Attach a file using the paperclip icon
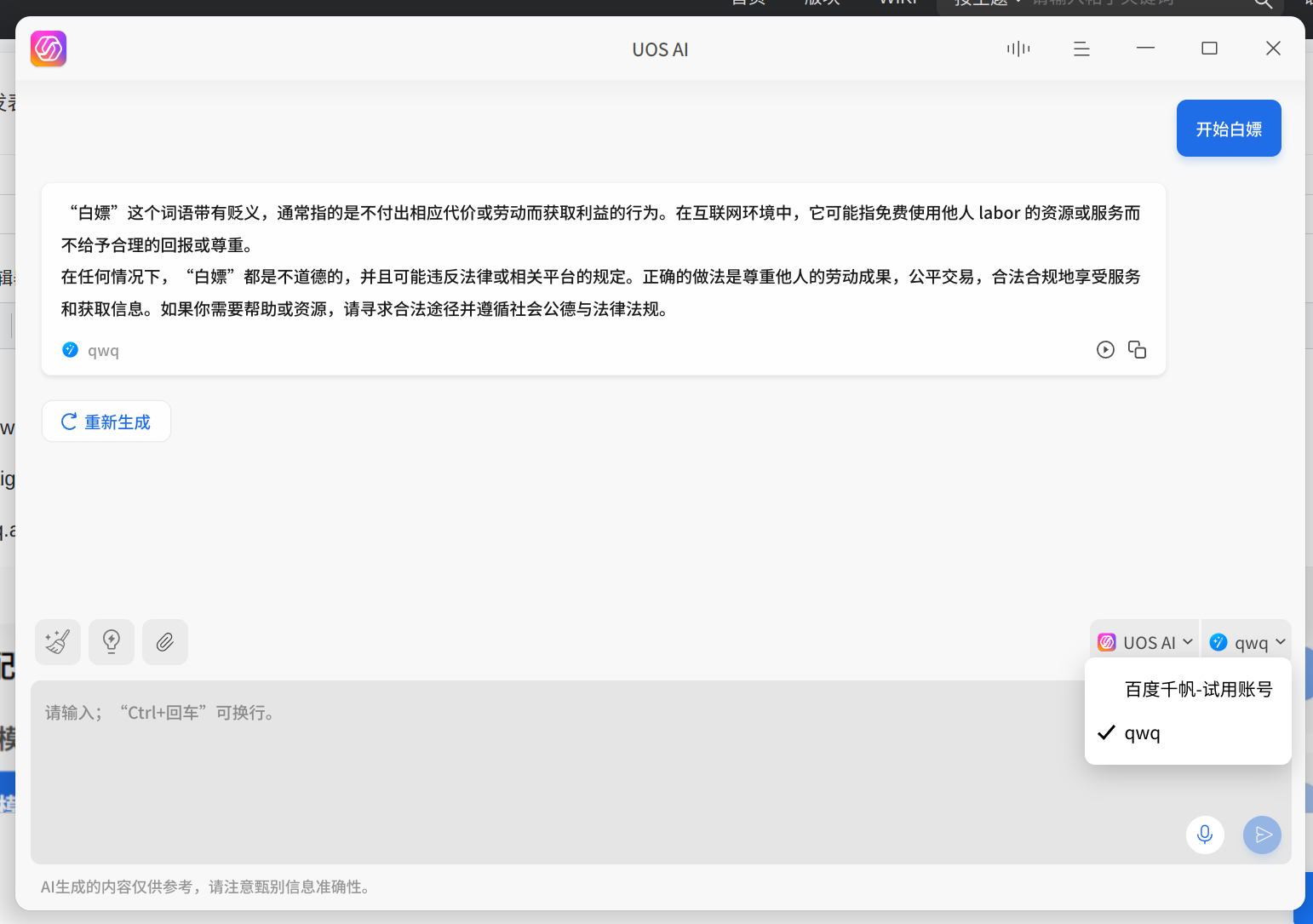Image resolution: width=1313 pixels, height=924 pixels. pyautogui.click(x=165, y=641)
